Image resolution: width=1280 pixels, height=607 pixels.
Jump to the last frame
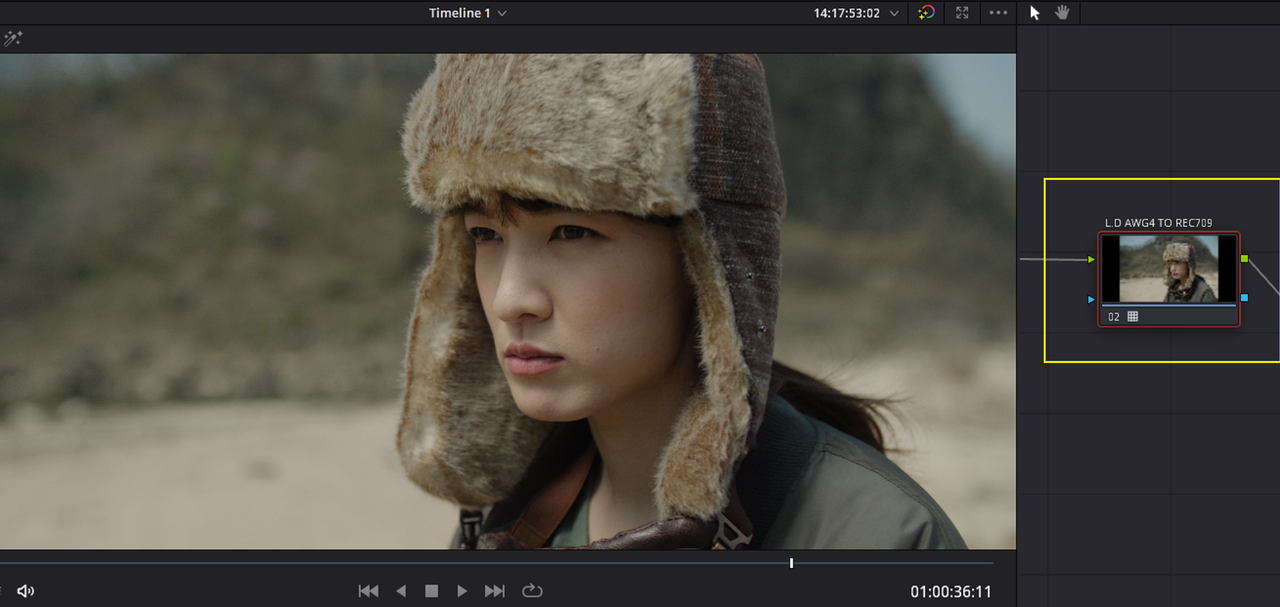click(x=494, y=591)
